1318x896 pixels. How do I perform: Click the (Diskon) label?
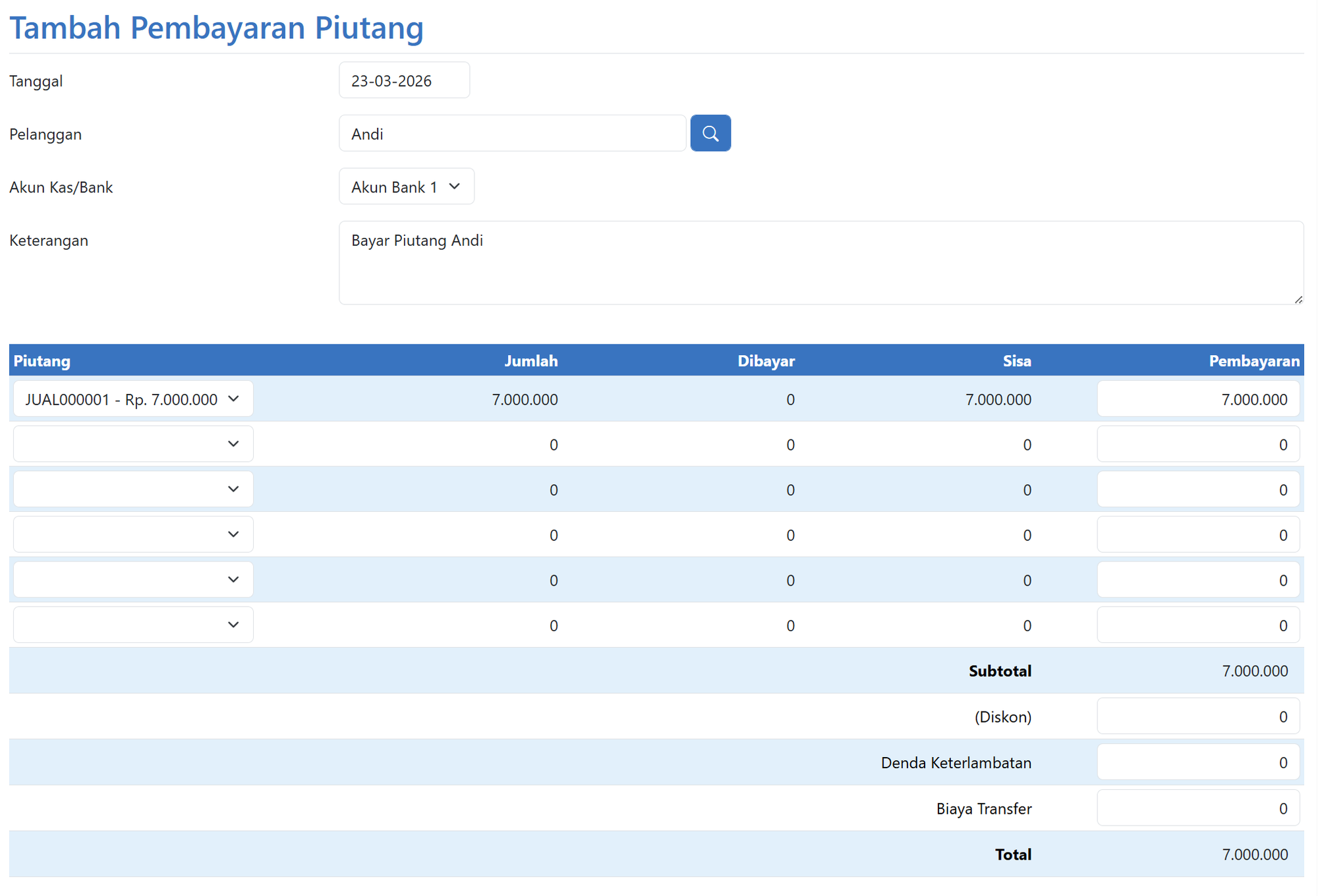click(x=1003, y=717)
